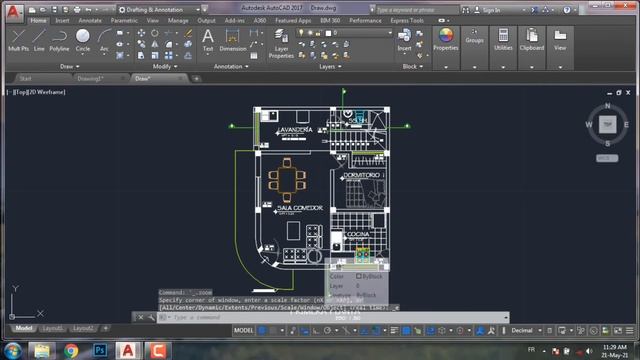Open the Parametric ribbon tab
The image size is (640, 360).
coord(124,20)
